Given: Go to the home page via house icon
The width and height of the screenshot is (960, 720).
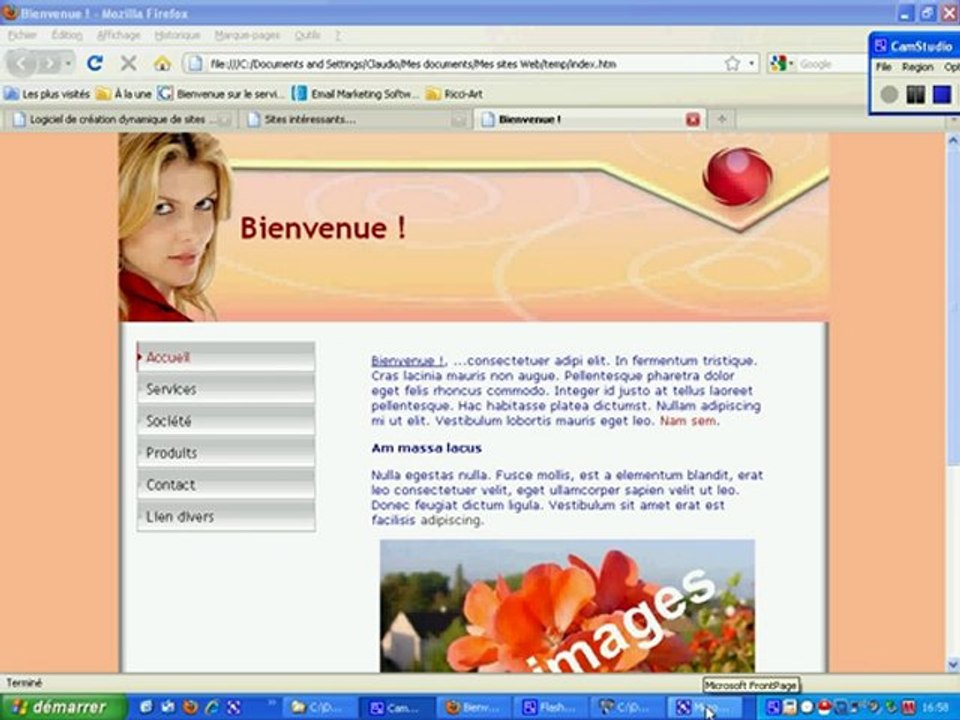Looking at the screenshot, I should pyautogui.click(x=162, y=63).
